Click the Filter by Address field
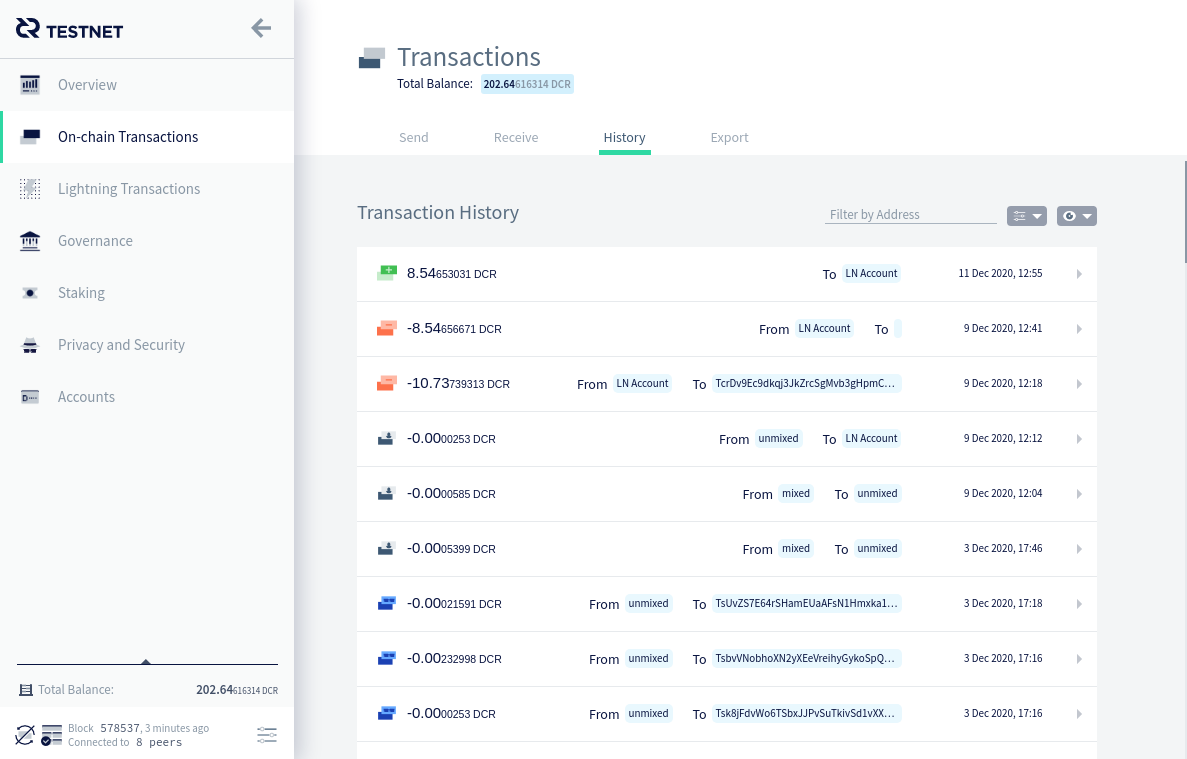 pos(911,215)
